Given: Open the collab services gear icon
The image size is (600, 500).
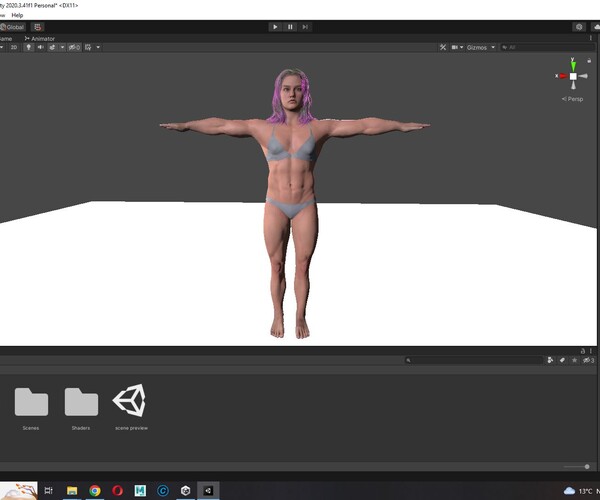Looking at the screenshot, I should coord(579,27).
